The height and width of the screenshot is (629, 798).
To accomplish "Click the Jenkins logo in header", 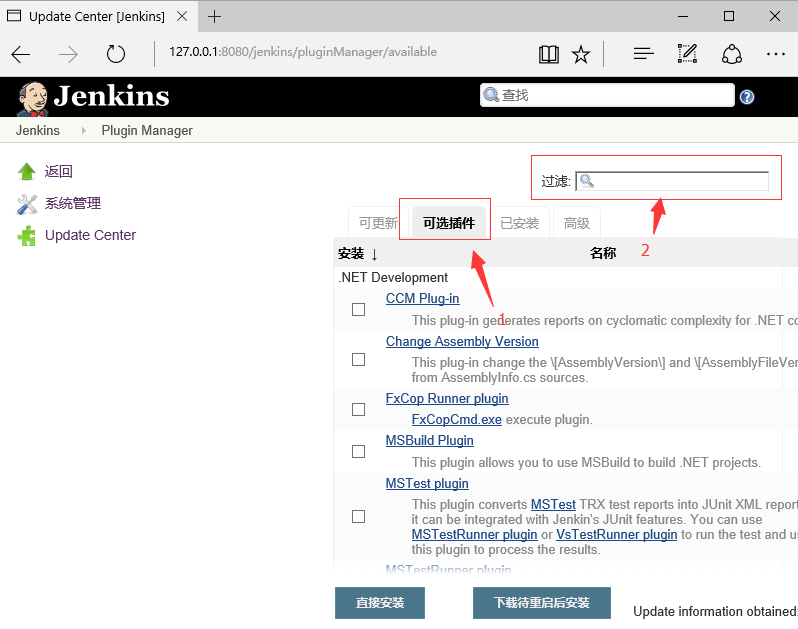I will coord(94,97).
